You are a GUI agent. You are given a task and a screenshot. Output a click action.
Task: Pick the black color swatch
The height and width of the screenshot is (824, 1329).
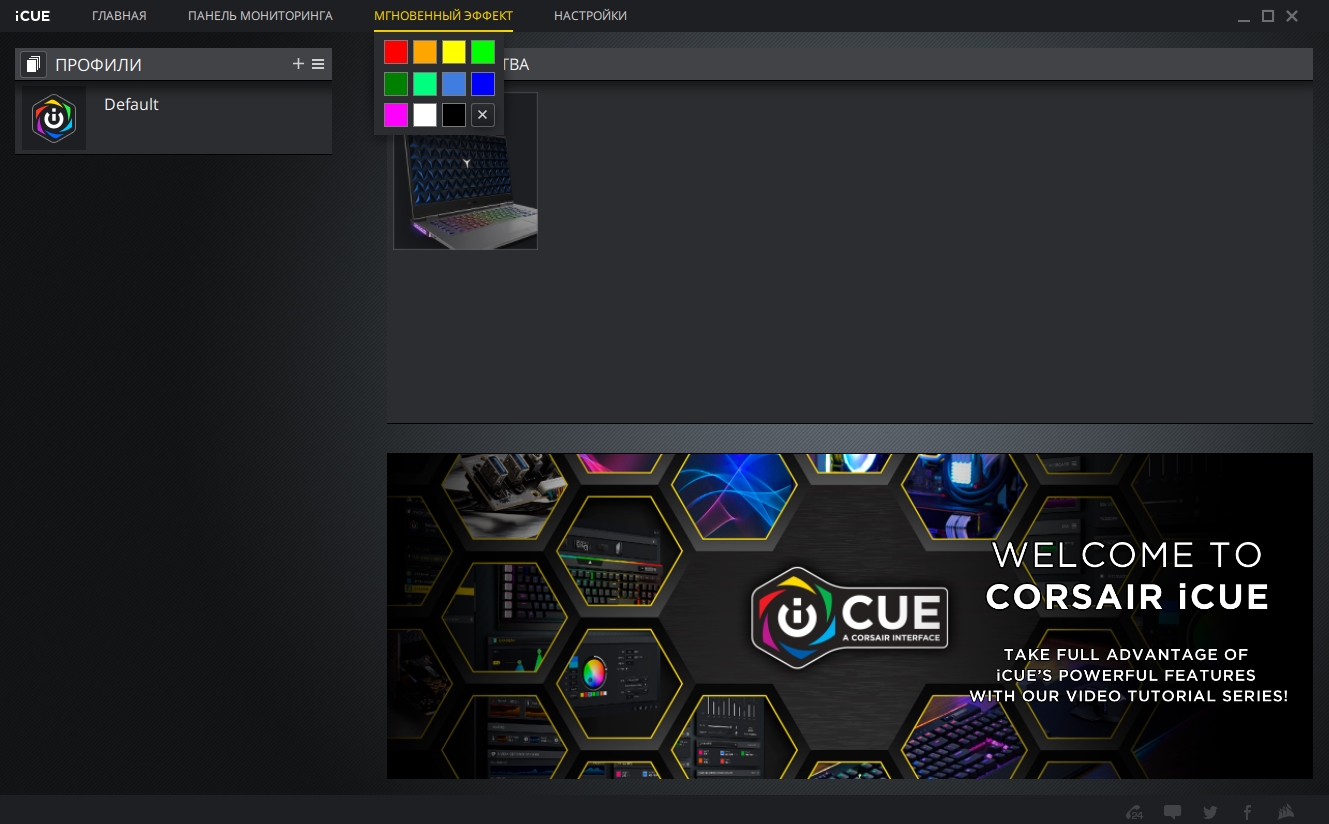click(454, 115)
